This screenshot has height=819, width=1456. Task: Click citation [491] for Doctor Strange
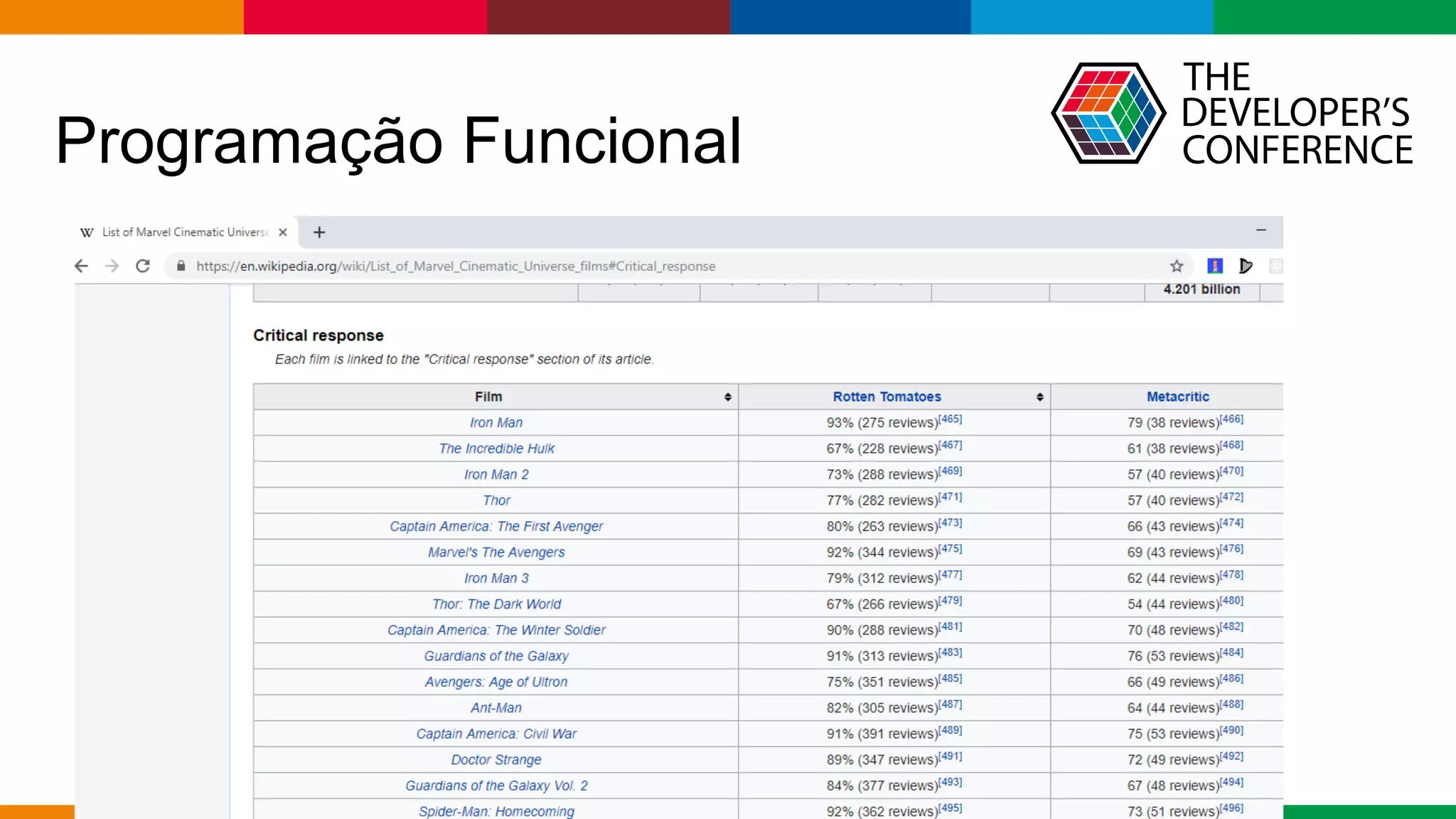[x=951, y=756]
